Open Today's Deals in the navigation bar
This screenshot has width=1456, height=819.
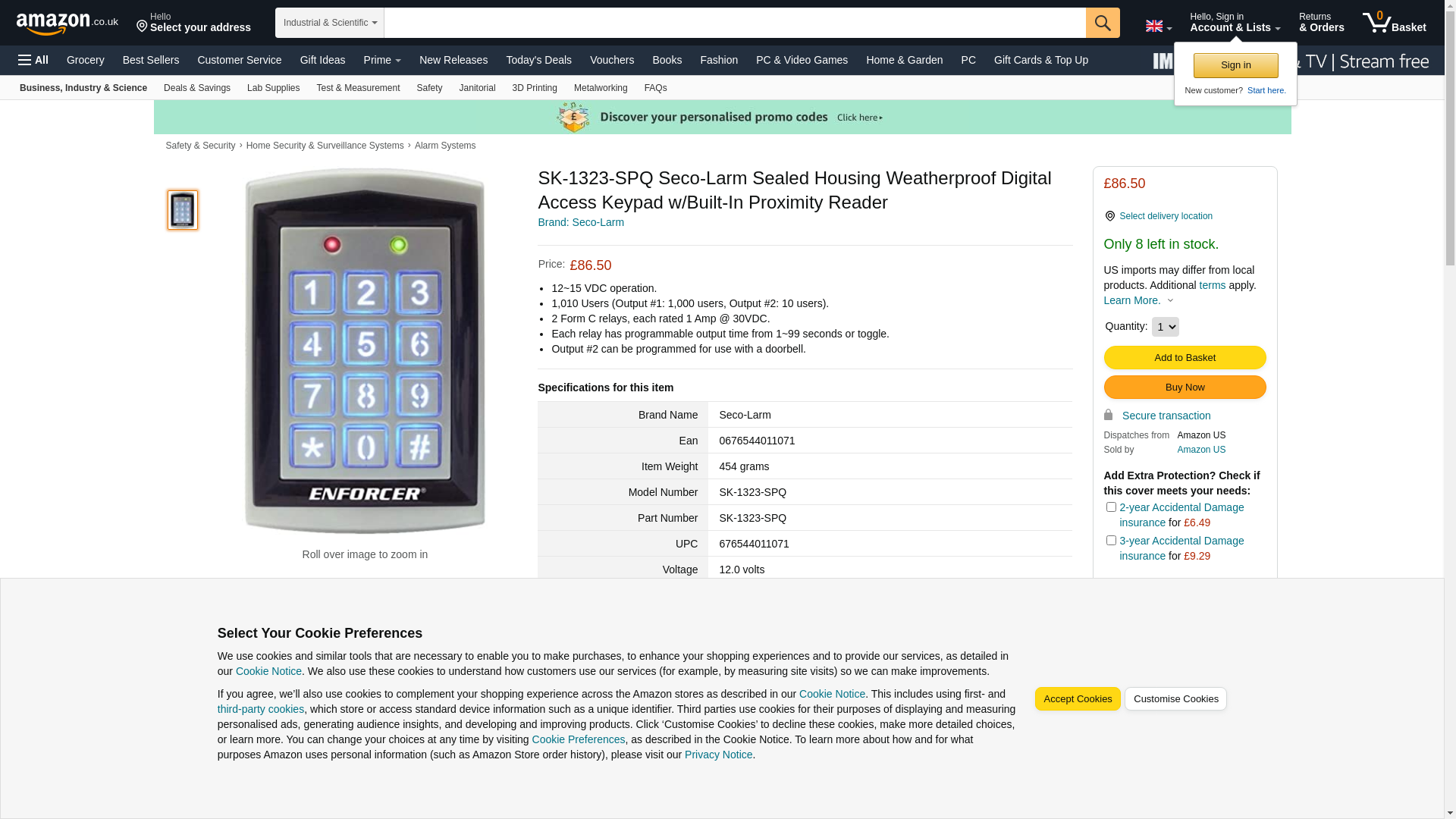538,60
